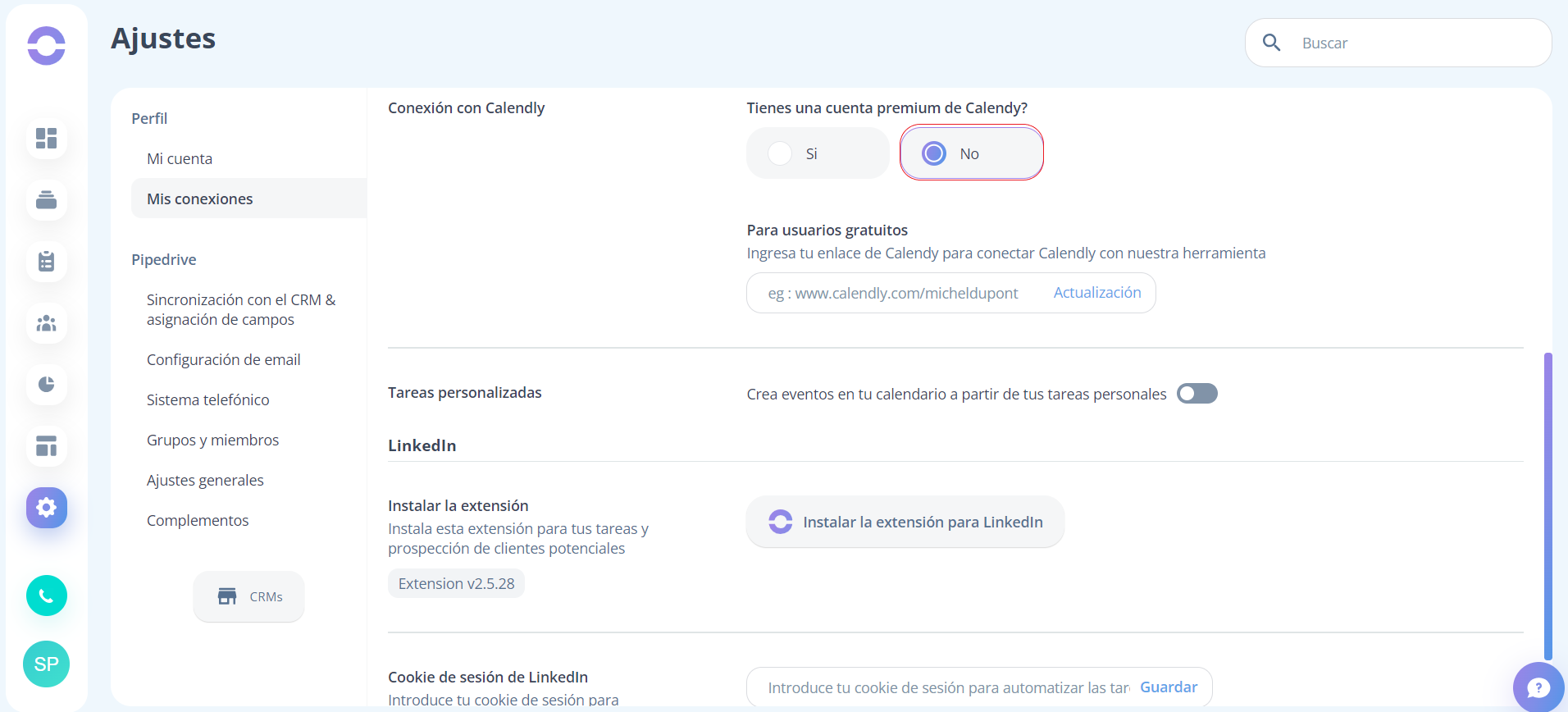
Task: Select the No radio option
Action: pyautogui.click(x=972, y=153)
